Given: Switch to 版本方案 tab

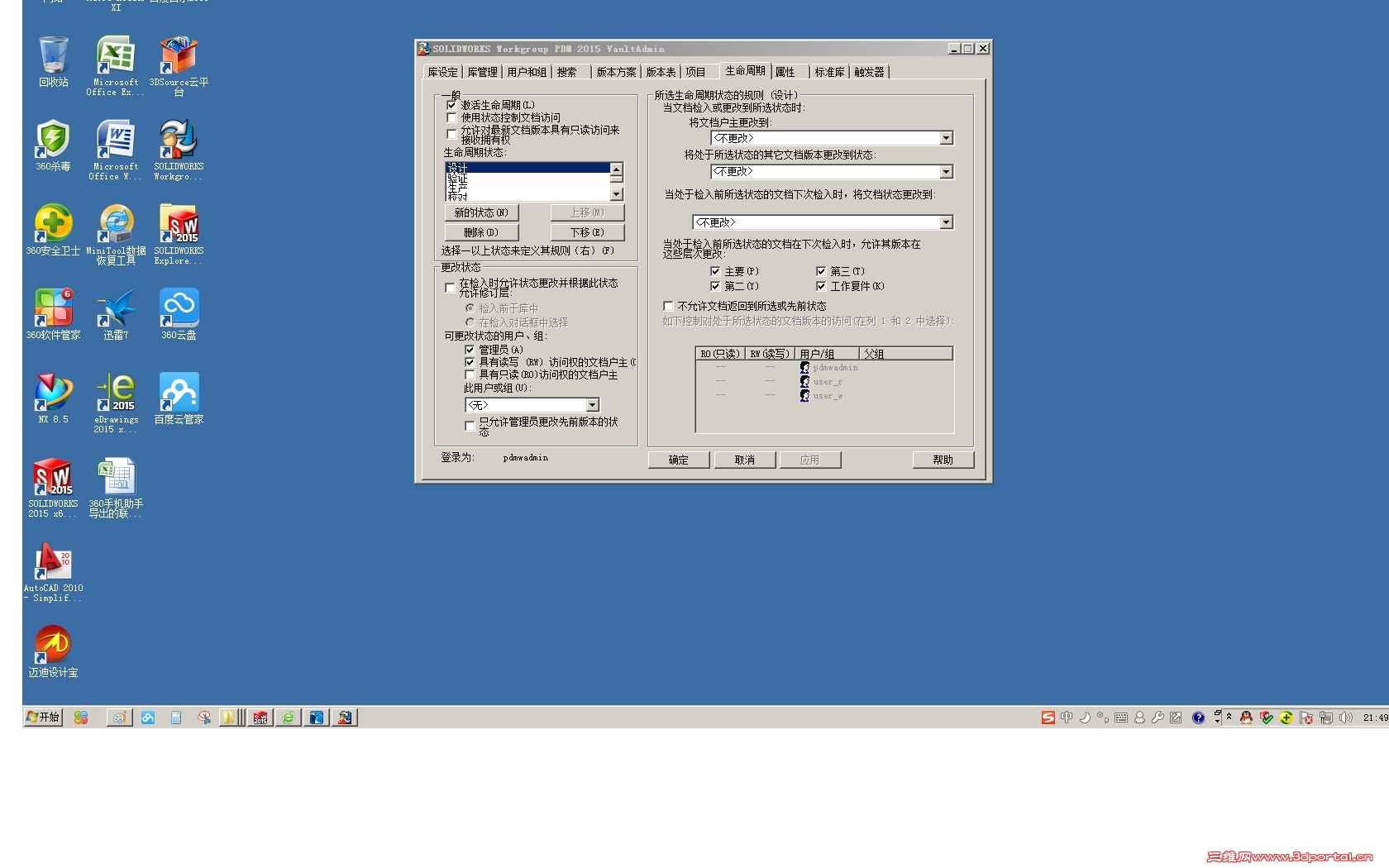Looking at the screenshot, I should (616, 72).
